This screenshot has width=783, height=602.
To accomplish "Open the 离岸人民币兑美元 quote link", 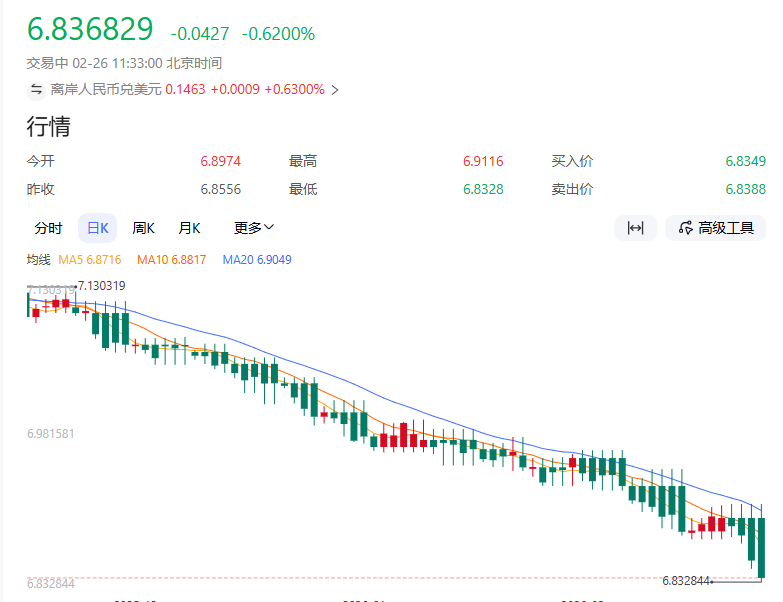I will [106, 90].
